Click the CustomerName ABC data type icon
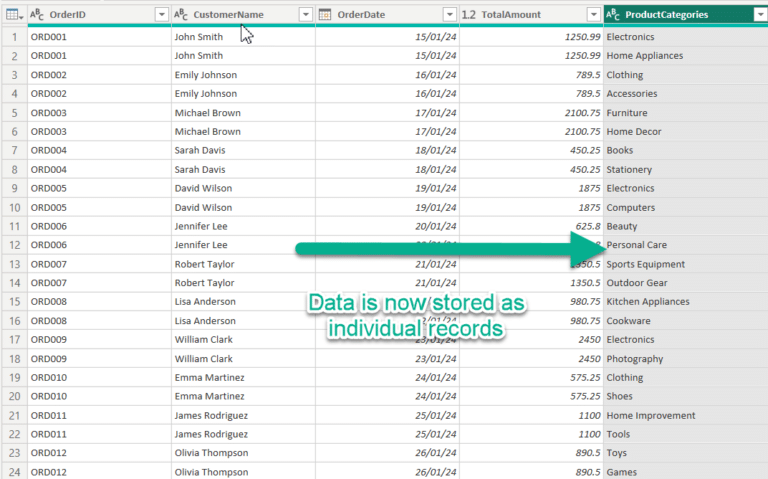The image size is (768, 479). (181, 14)
